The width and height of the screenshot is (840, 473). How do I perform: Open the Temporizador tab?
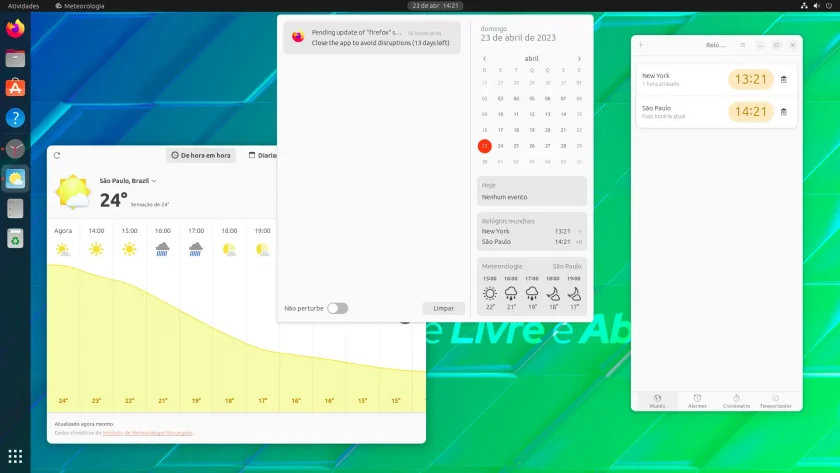pos(775,401)
